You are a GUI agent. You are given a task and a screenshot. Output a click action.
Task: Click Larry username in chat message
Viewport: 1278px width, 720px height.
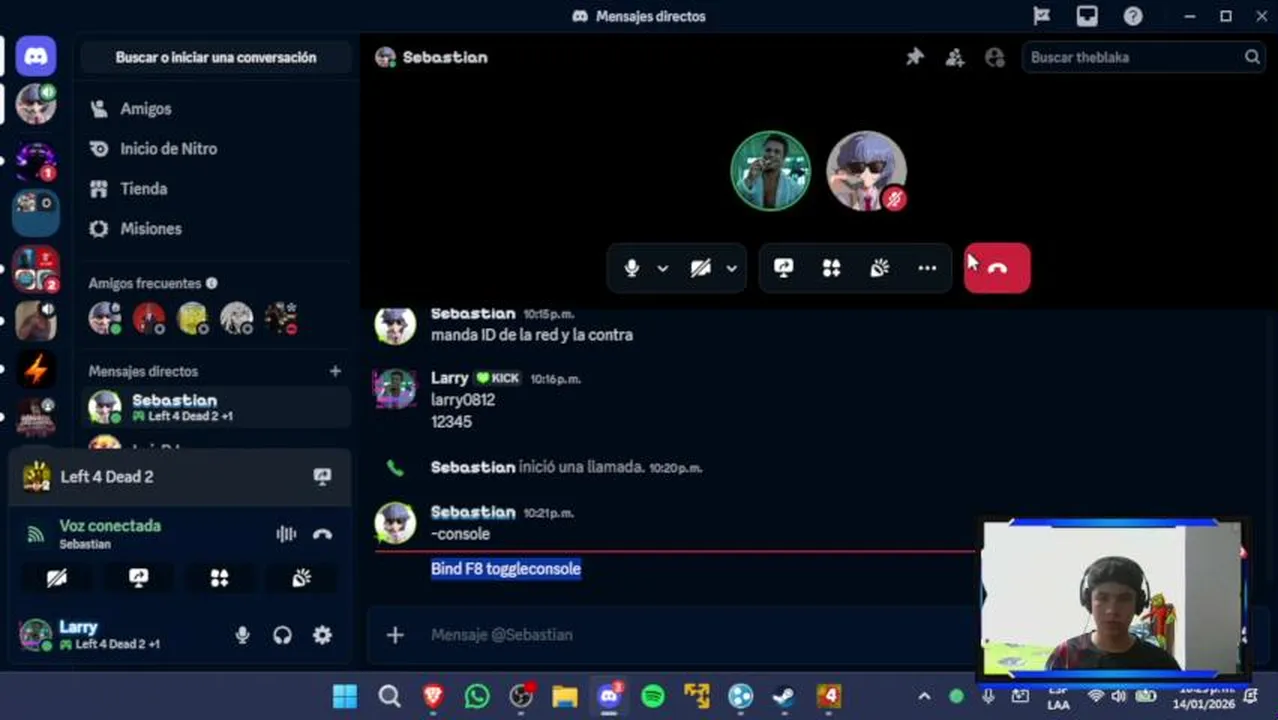pyautogui.click(x=450, y=378)
